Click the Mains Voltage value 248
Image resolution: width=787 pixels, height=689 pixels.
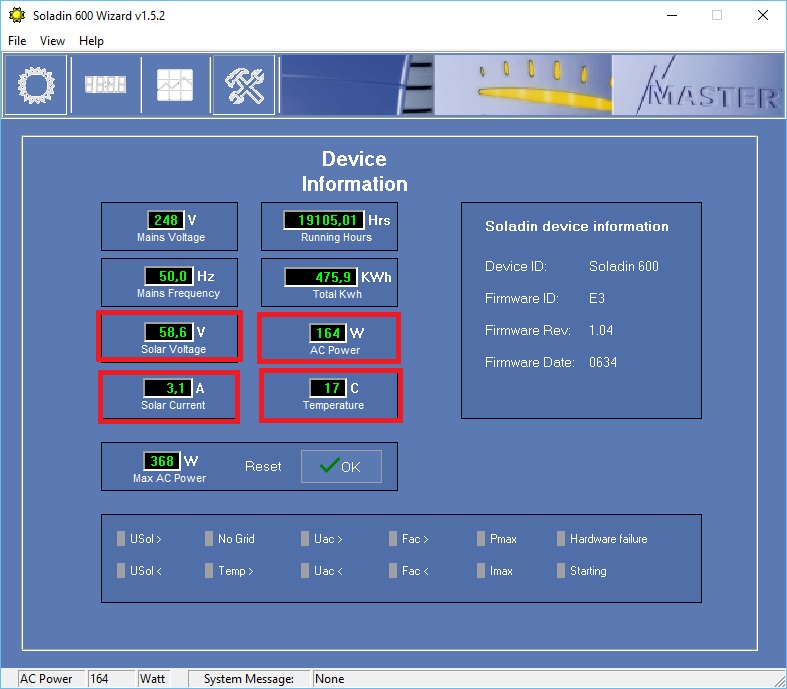click(x=166, y=220)
